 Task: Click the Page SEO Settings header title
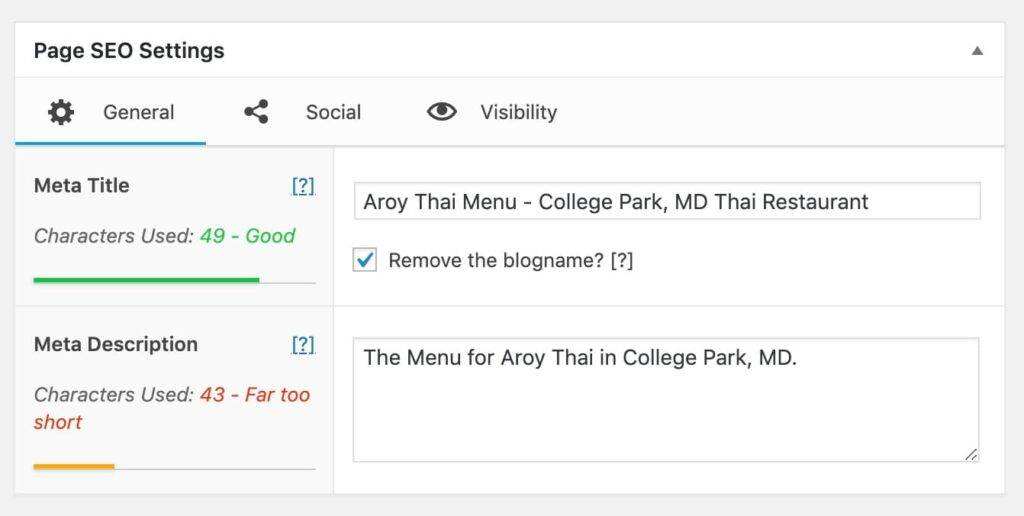click(x=129, y=51)
